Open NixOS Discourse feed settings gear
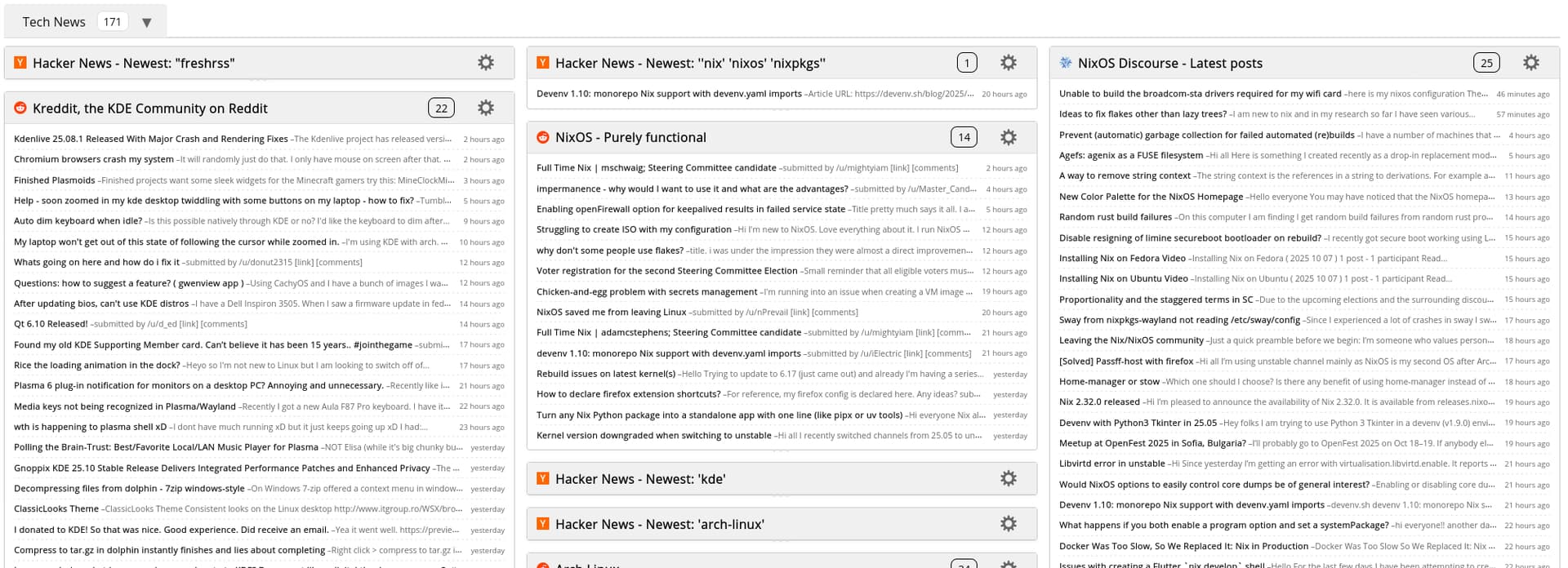 point(1531,63)
